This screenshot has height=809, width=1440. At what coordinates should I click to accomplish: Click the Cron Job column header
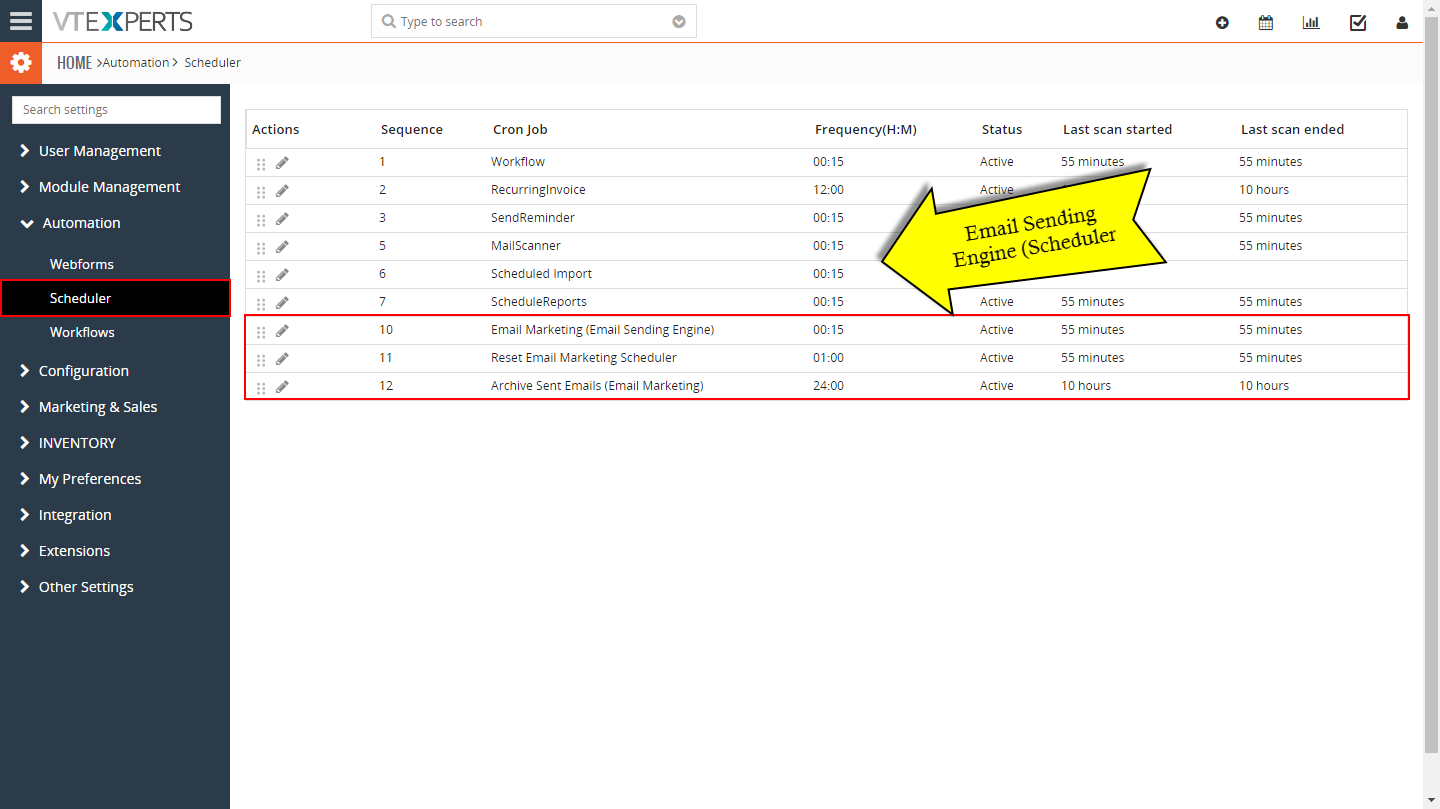pos(520,129)
